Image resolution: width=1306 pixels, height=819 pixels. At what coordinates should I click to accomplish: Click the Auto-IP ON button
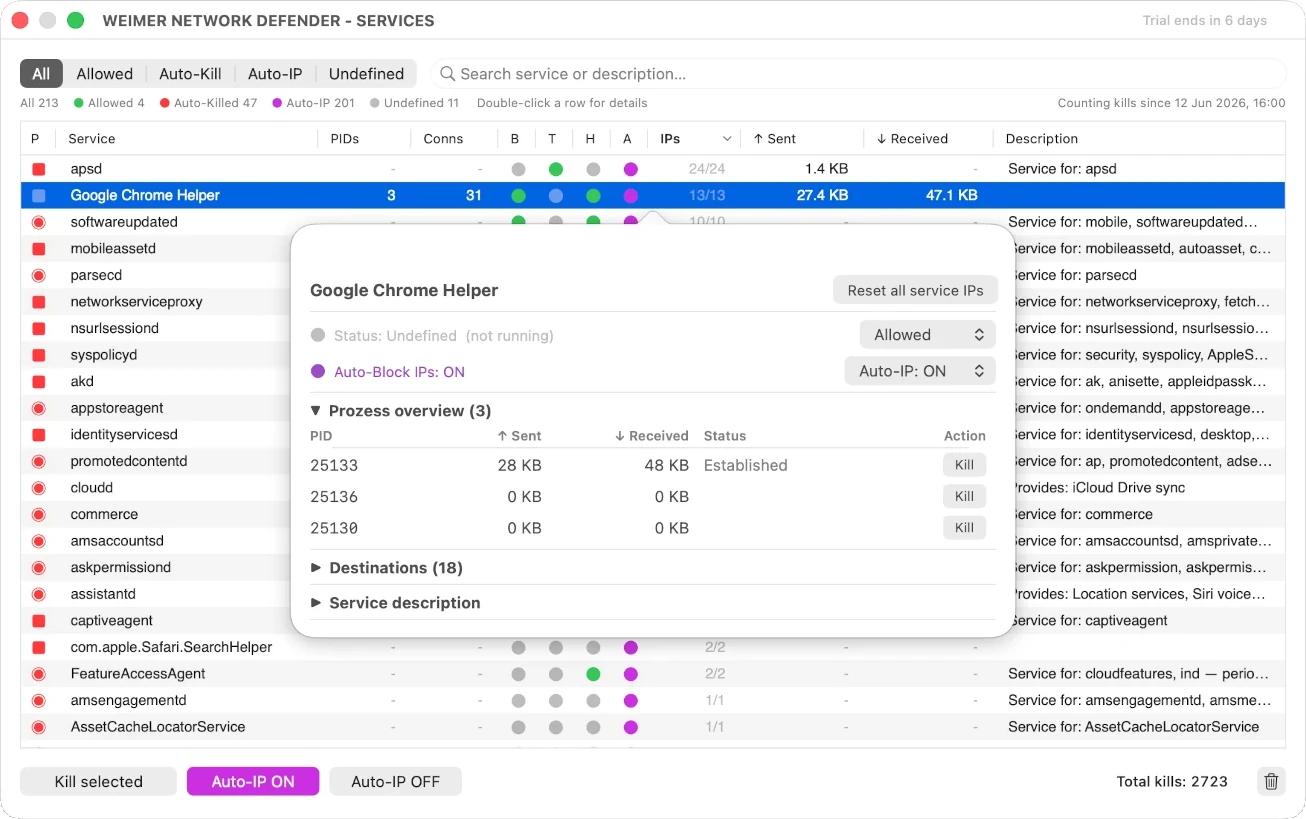pyautogui.click(x=253, y=782)
